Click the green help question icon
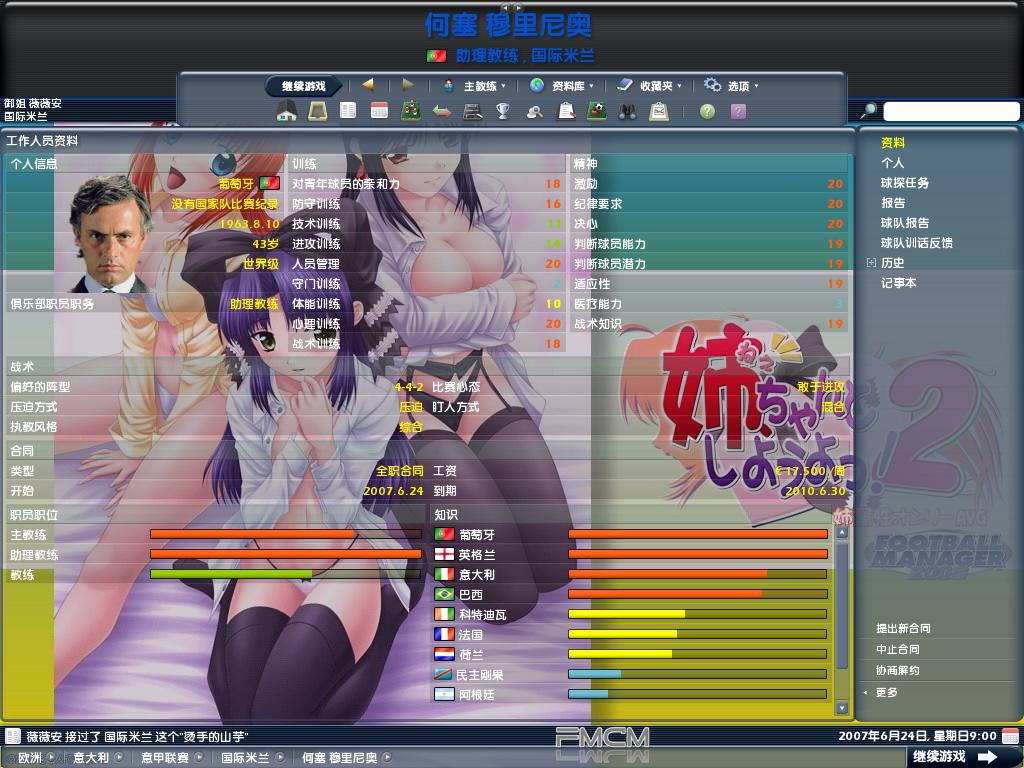 click(x=707, y=112)
